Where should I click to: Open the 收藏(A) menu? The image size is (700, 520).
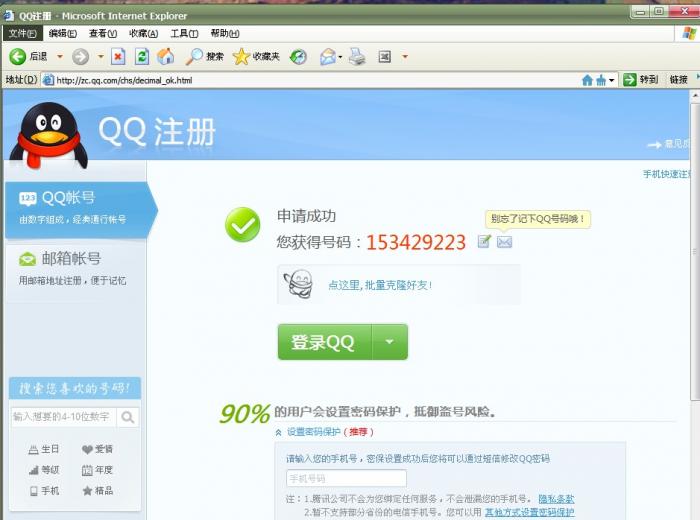[143, 33]
